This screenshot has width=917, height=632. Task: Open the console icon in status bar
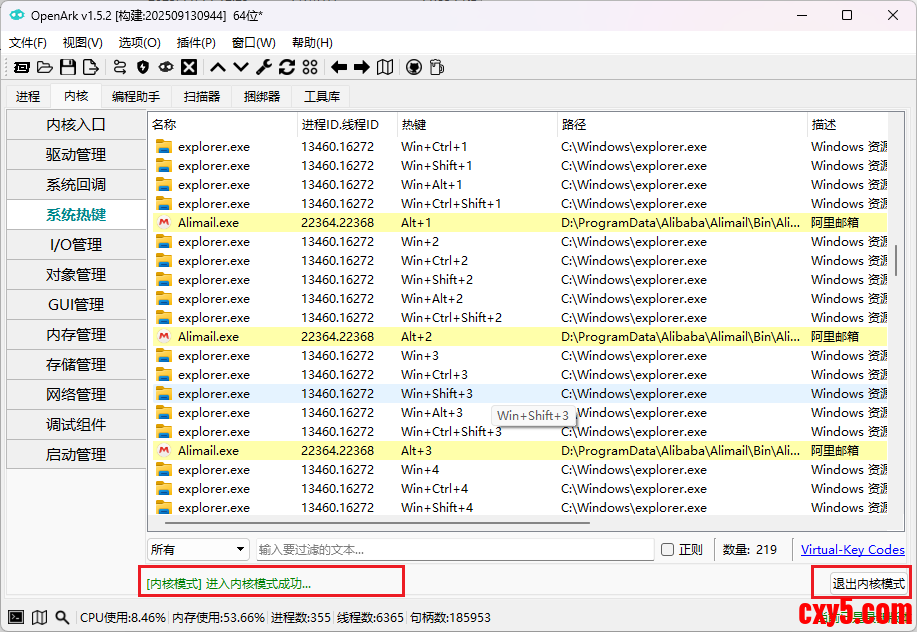pos(16,618)
